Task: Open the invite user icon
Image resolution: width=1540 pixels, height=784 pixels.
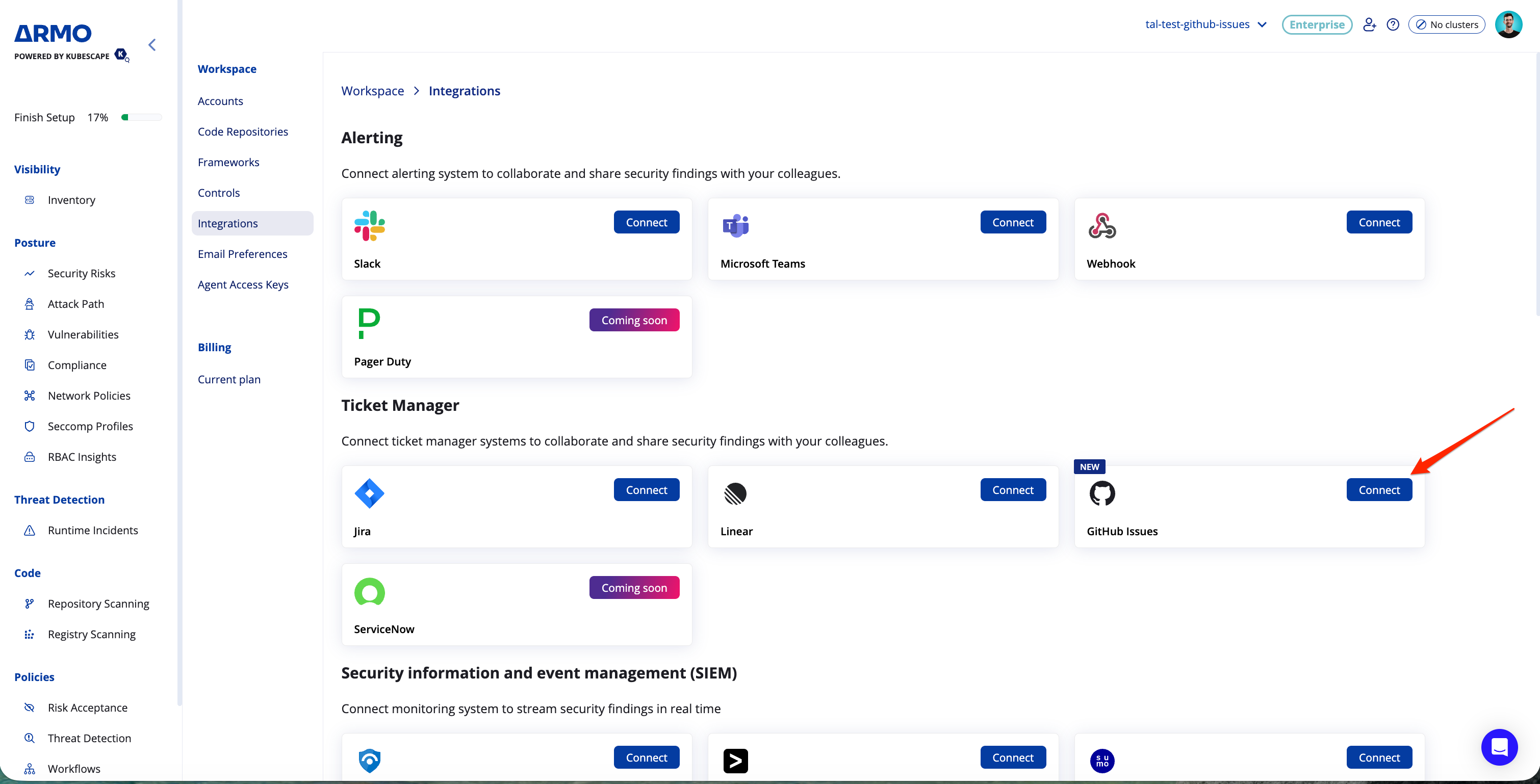Action: 1369,24
